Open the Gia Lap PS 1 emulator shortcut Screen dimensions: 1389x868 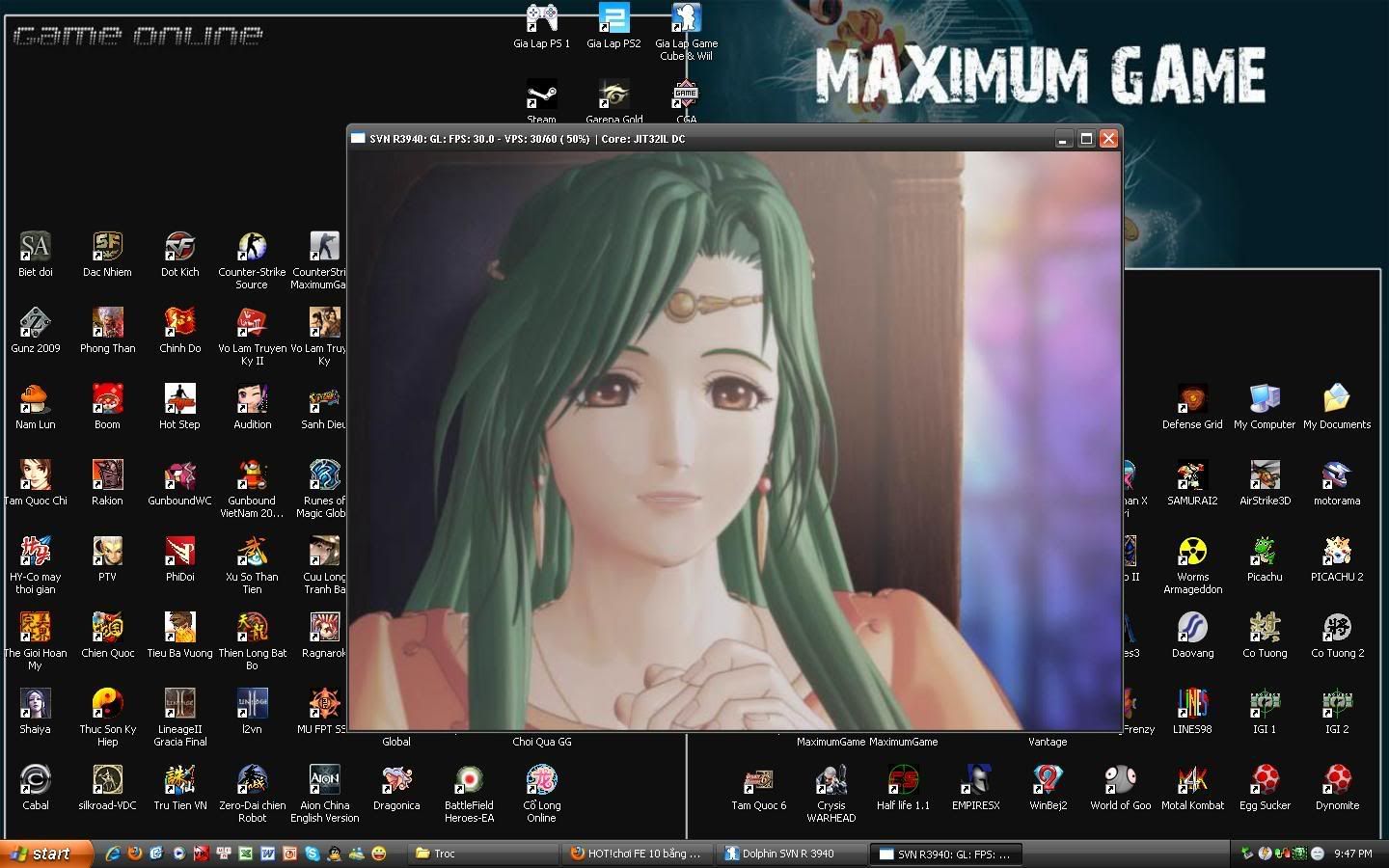(x=541, y=18)
